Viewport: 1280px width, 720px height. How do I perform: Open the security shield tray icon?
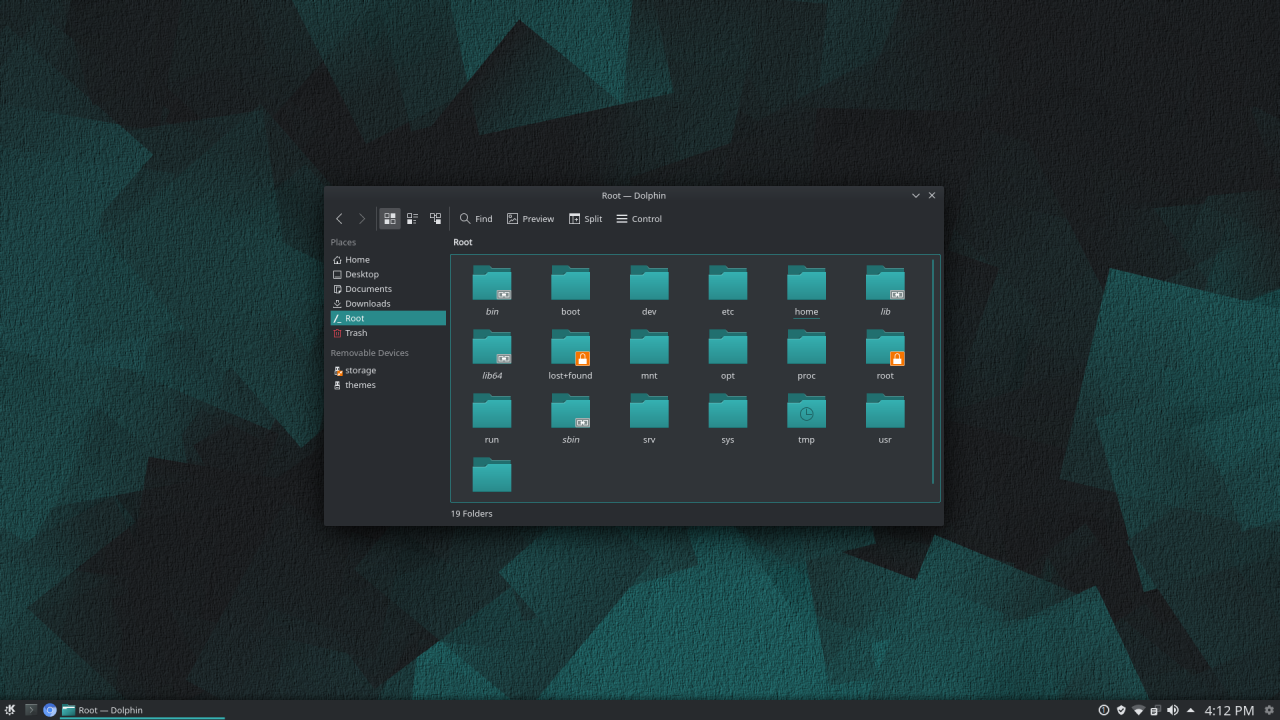(1121, 710)
